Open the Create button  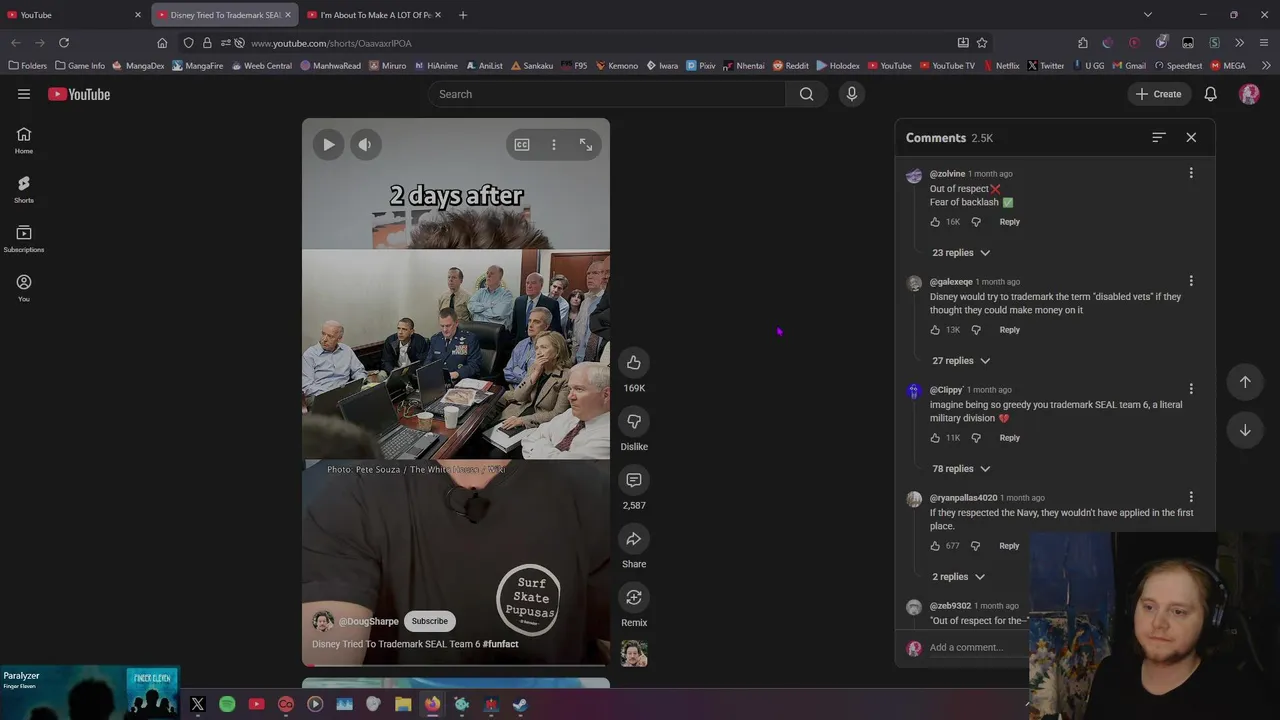click(1158, 94)
